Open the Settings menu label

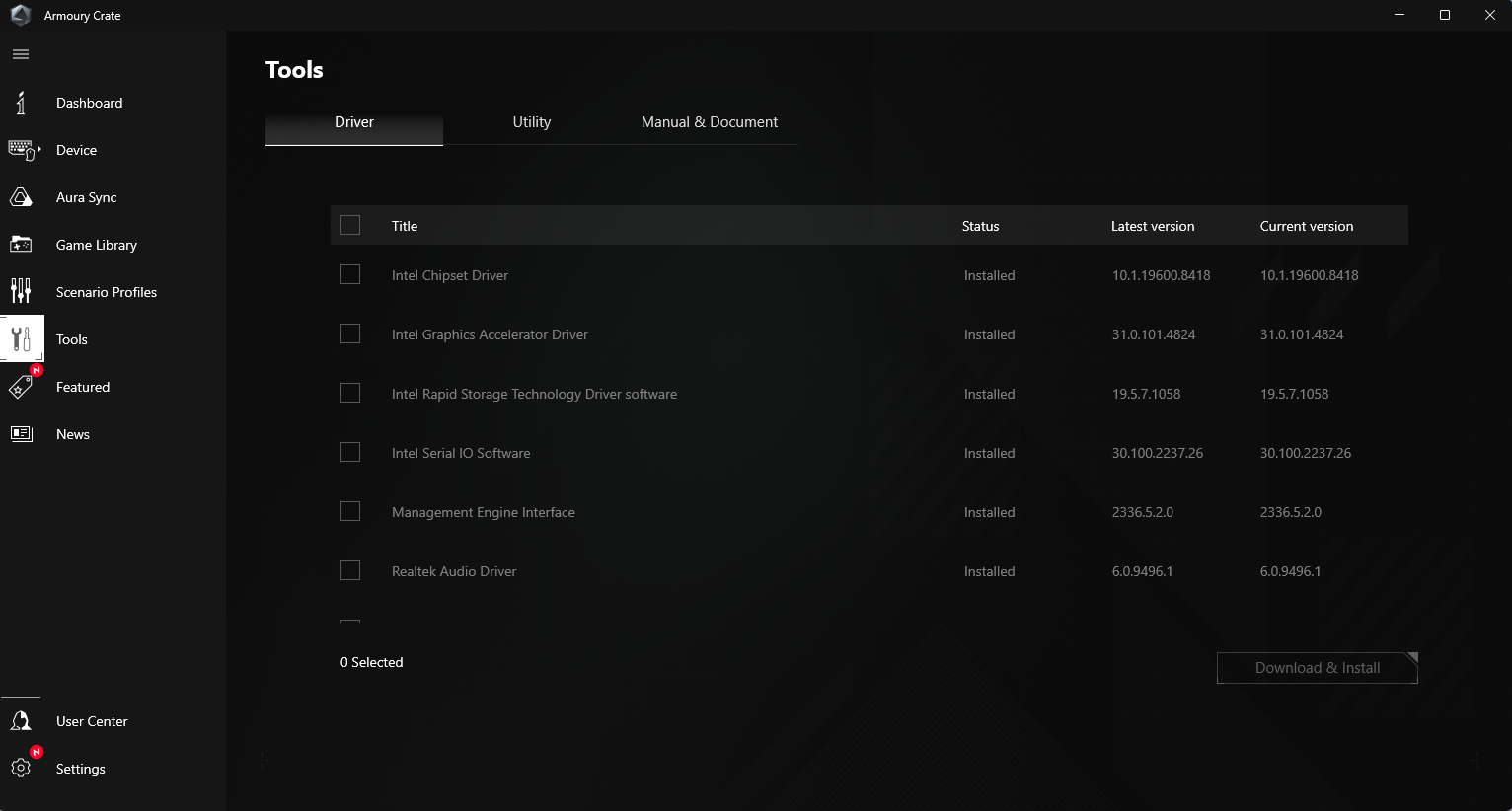tap(81, 769)
